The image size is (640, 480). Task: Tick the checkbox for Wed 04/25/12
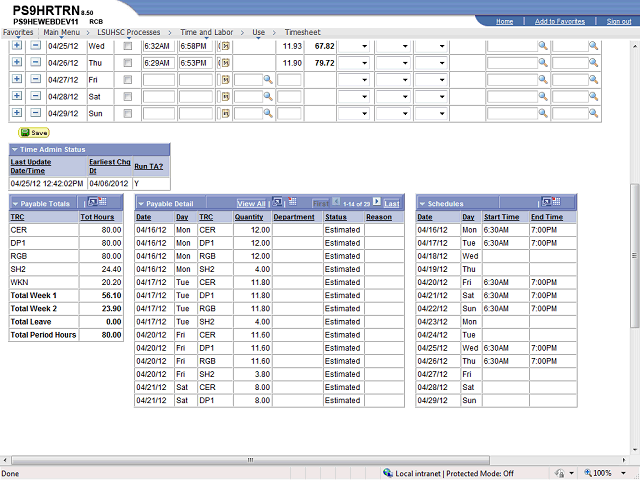point(127,46)
